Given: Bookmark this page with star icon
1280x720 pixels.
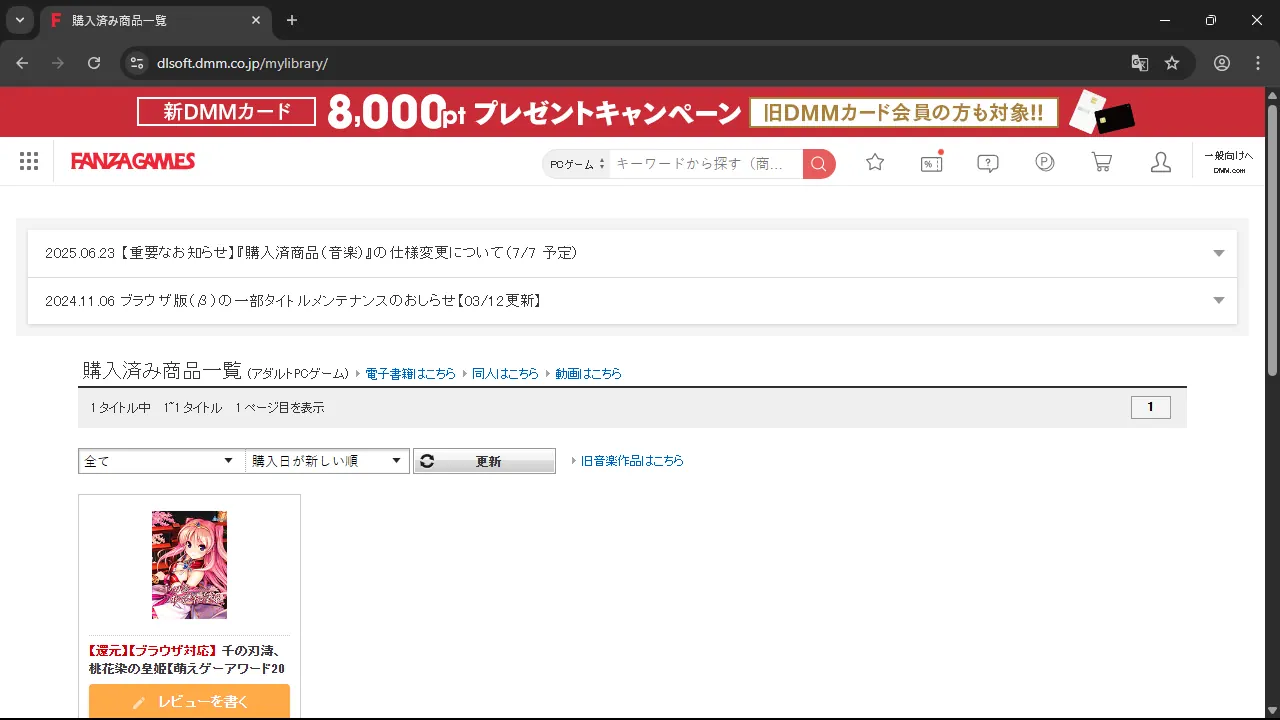Looking at the screenshot, I should [1172, 63].
